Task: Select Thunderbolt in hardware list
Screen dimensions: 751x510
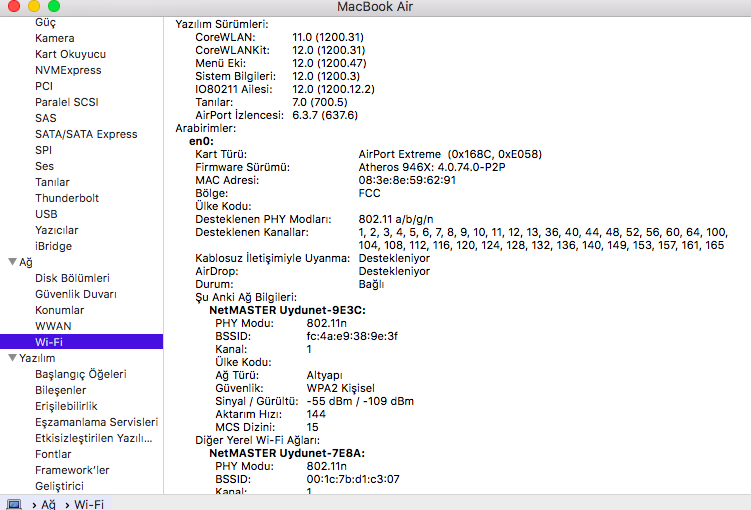Action: tap(66, 198)
